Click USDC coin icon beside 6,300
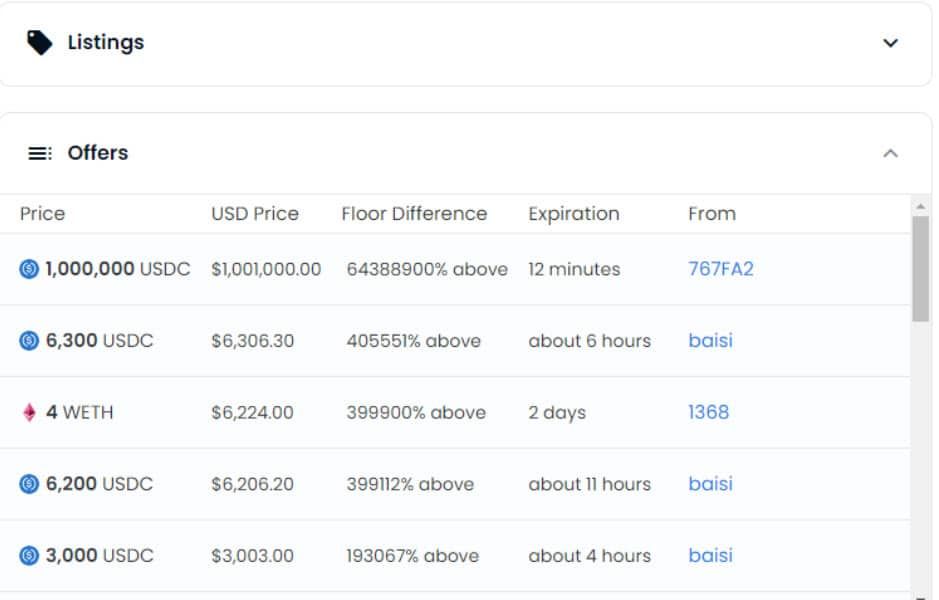Image resolution: width=939 pixels, height=600 pixels. [29, 341]
